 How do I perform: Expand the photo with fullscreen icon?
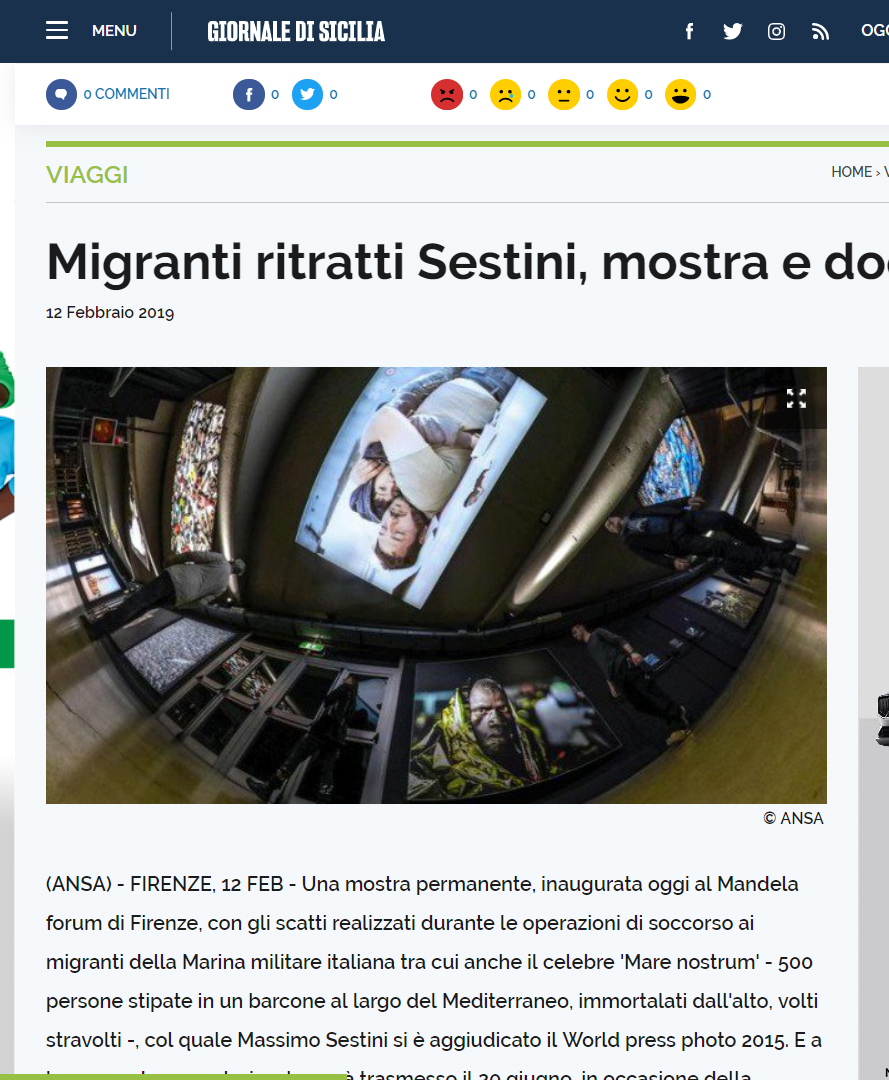click(x=797, y=398)
